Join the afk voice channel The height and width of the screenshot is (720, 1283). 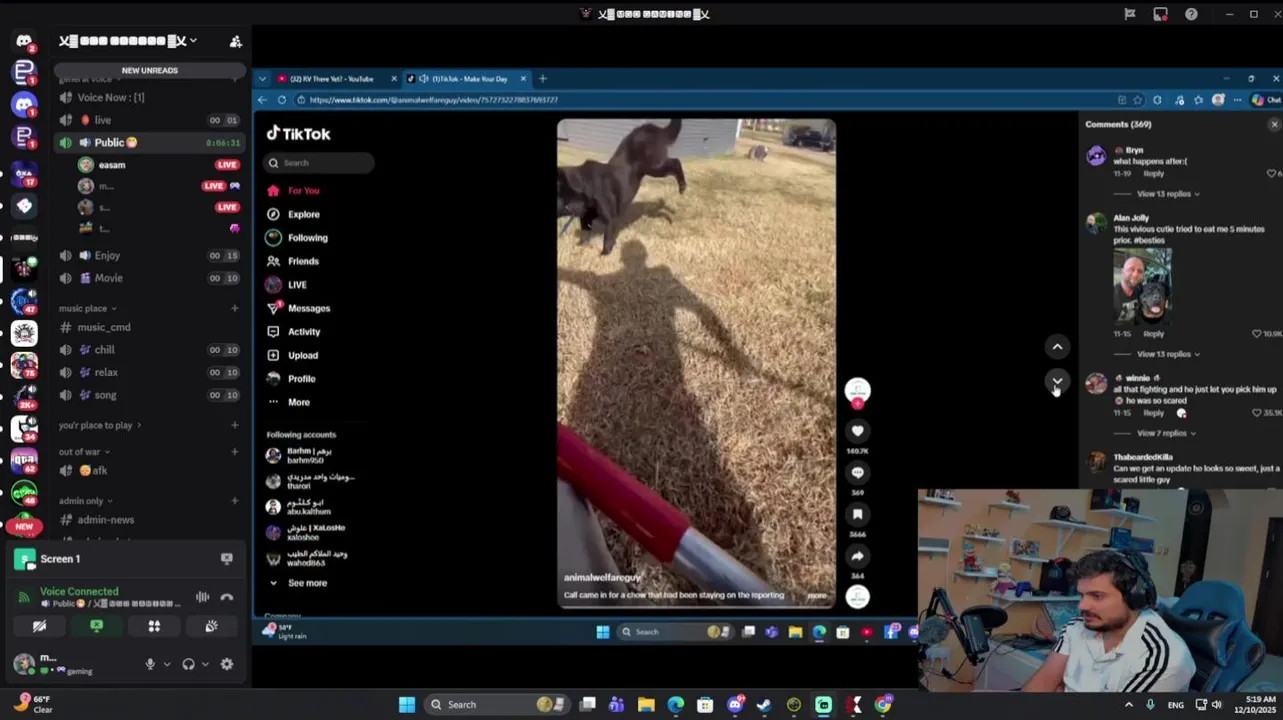[x=150, y=470]
